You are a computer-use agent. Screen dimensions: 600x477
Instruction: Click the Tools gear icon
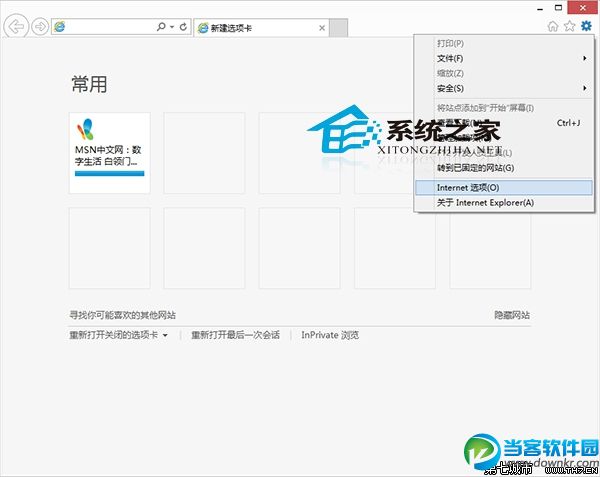pos(586,26)
